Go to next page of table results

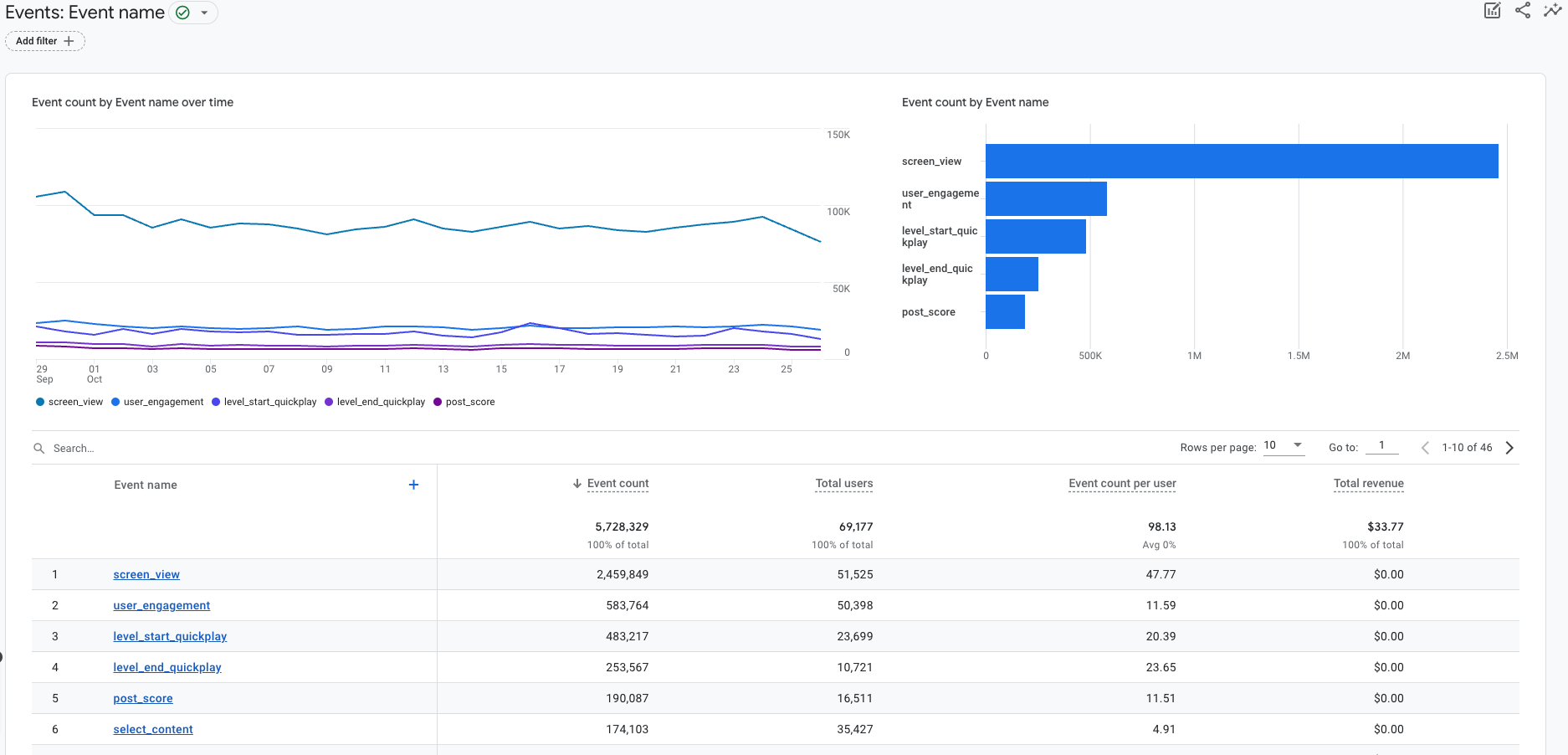(x=1509, y=448)
